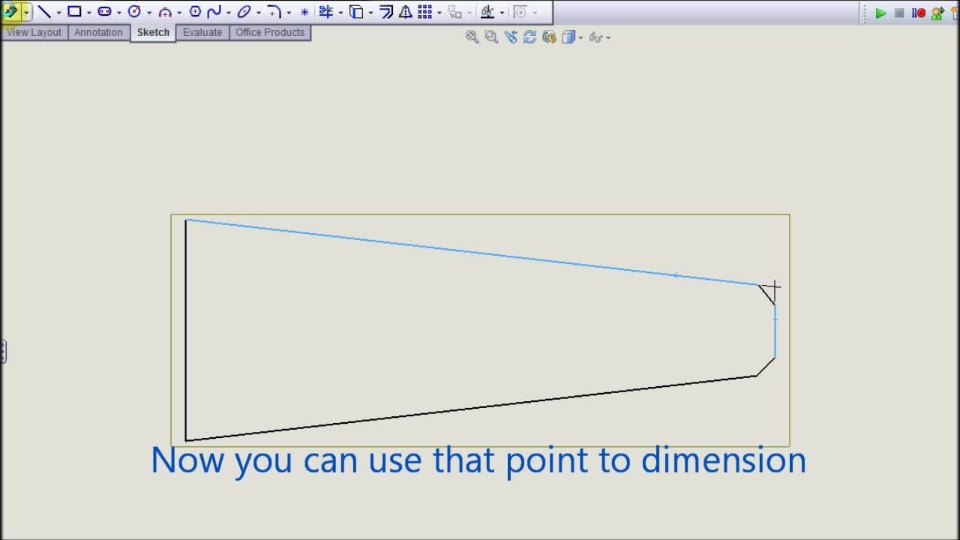Switch to the Sketch tab

[x=153, y=32]
